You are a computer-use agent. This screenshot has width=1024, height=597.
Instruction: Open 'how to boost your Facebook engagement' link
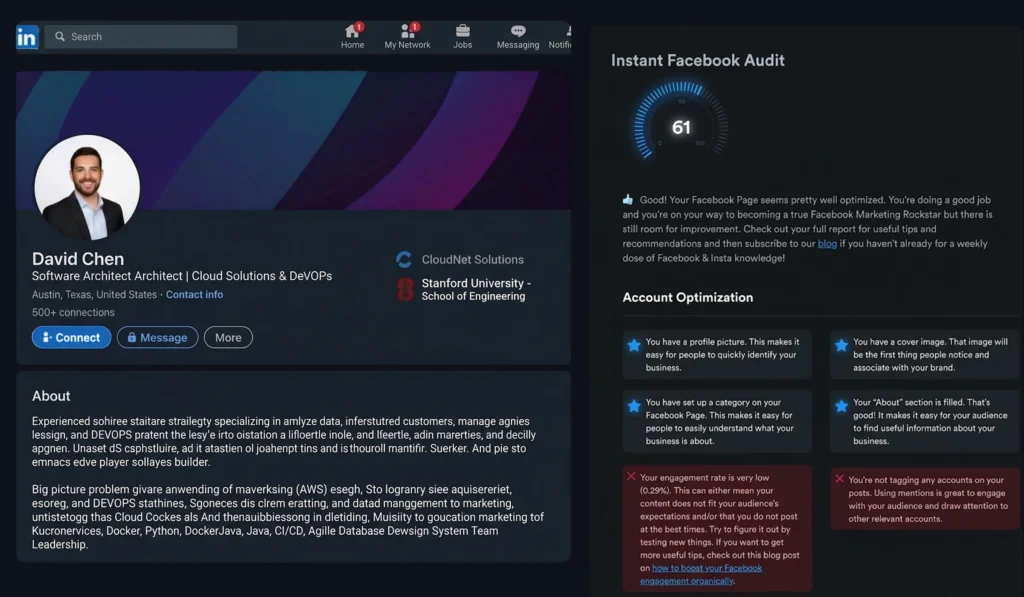pyautogui.click(x=700, y=574)
